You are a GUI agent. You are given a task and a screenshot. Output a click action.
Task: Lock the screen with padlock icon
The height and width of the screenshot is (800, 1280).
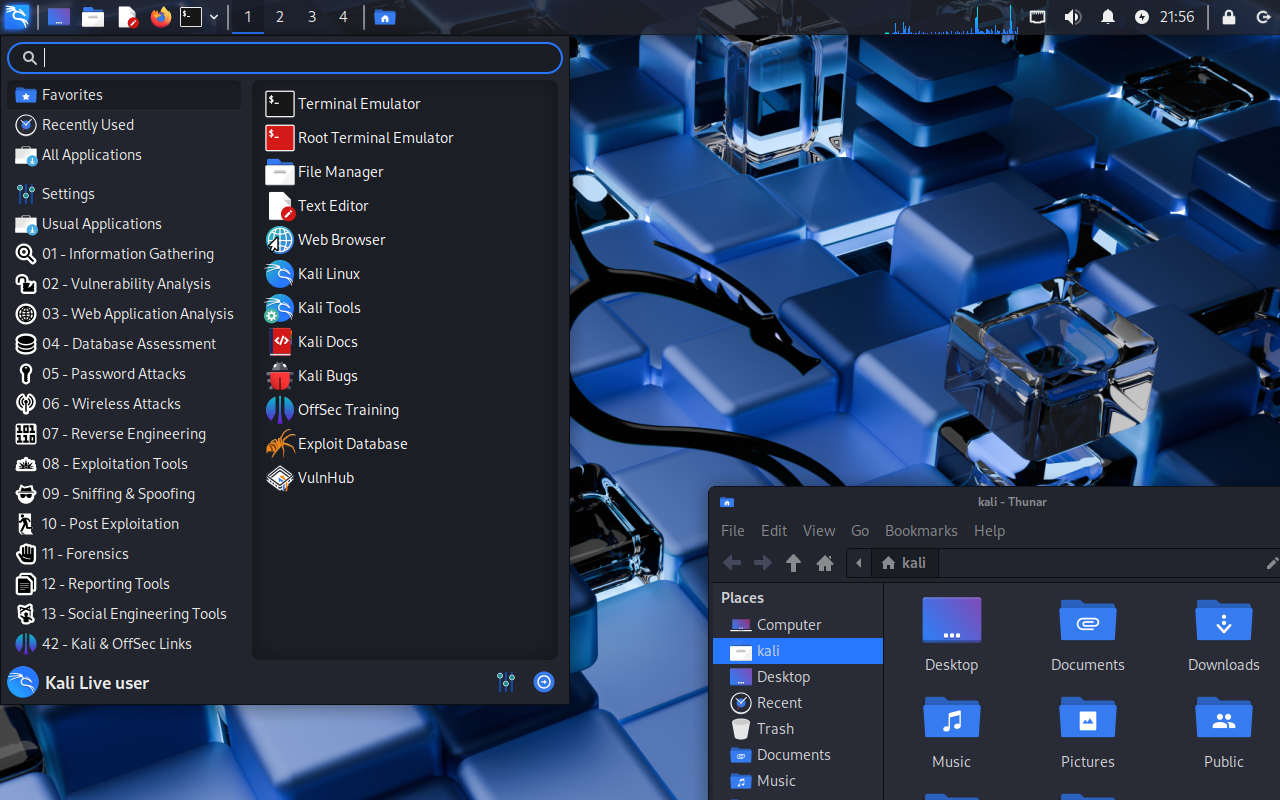tap(1229, 17)
